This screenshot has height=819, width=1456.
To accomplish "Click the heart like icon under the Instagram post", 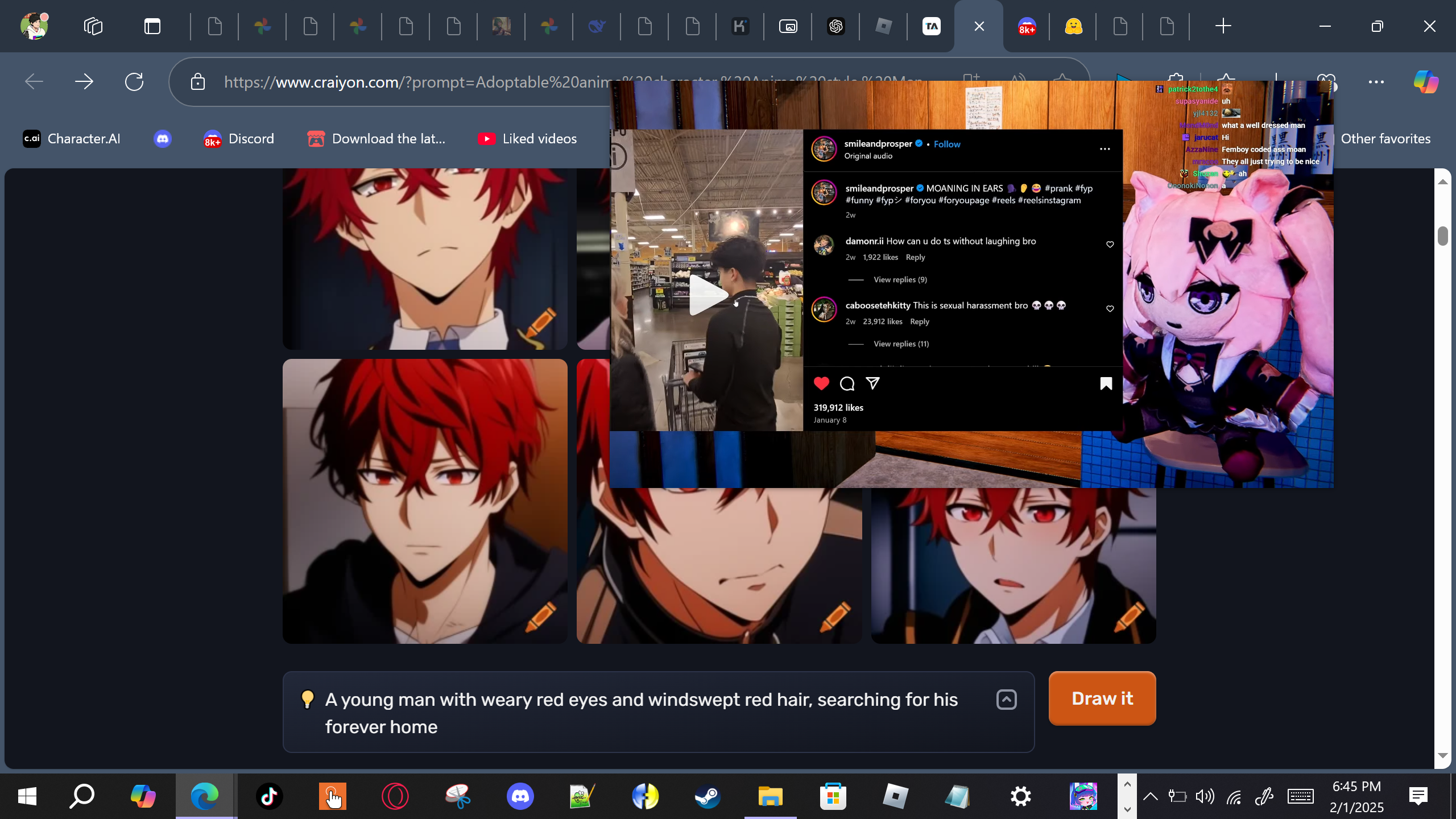I will point(821,383).
